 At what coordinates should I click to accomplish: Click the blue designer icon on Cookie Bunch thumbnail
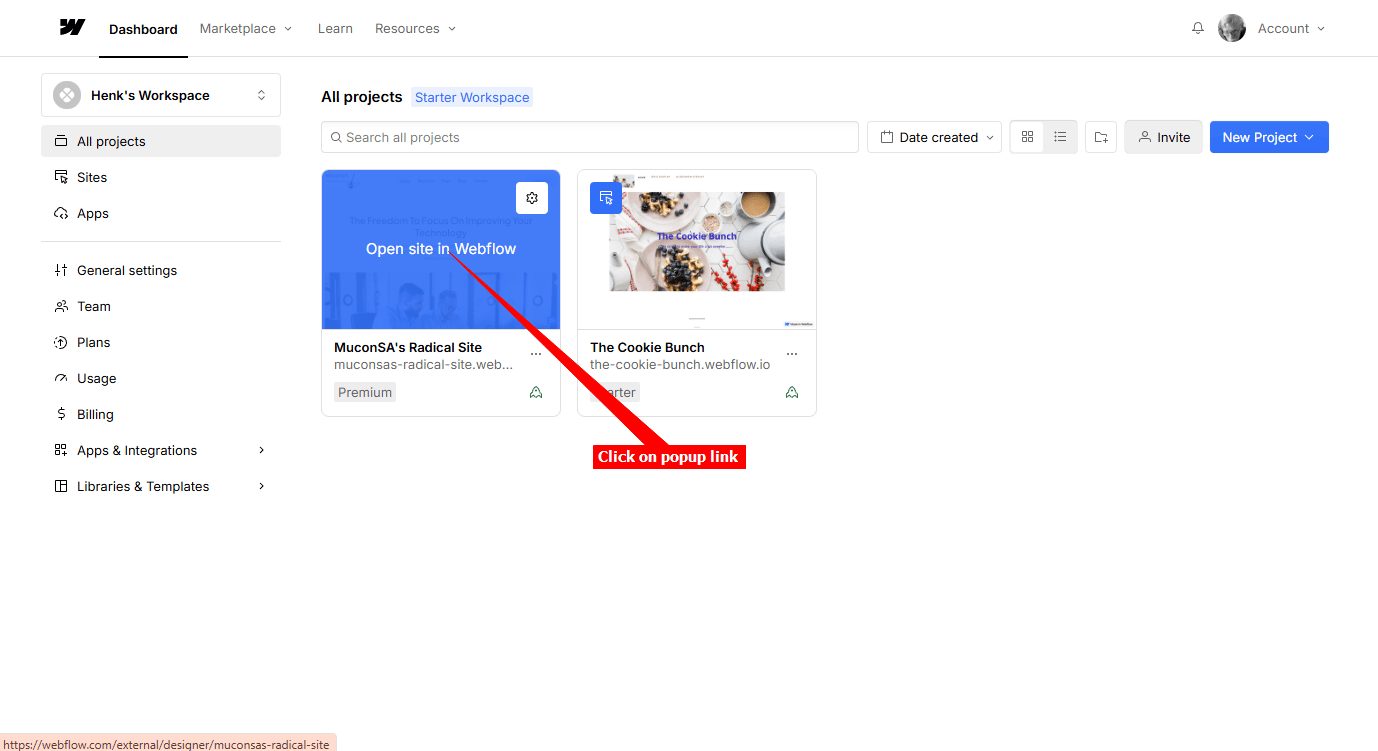coord(606,198)
